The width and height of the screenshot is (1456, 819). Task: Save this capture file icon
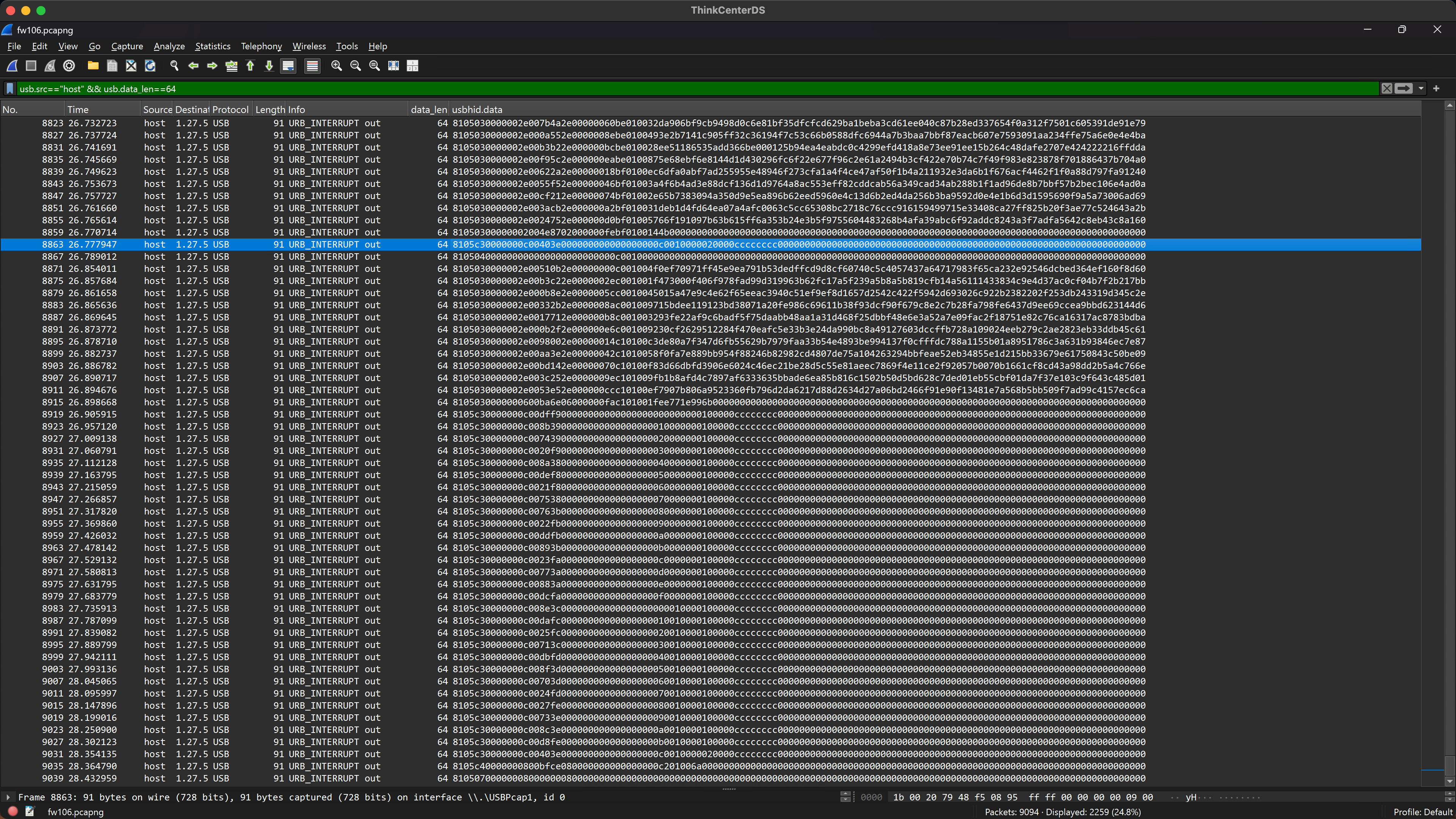point(112,66)
